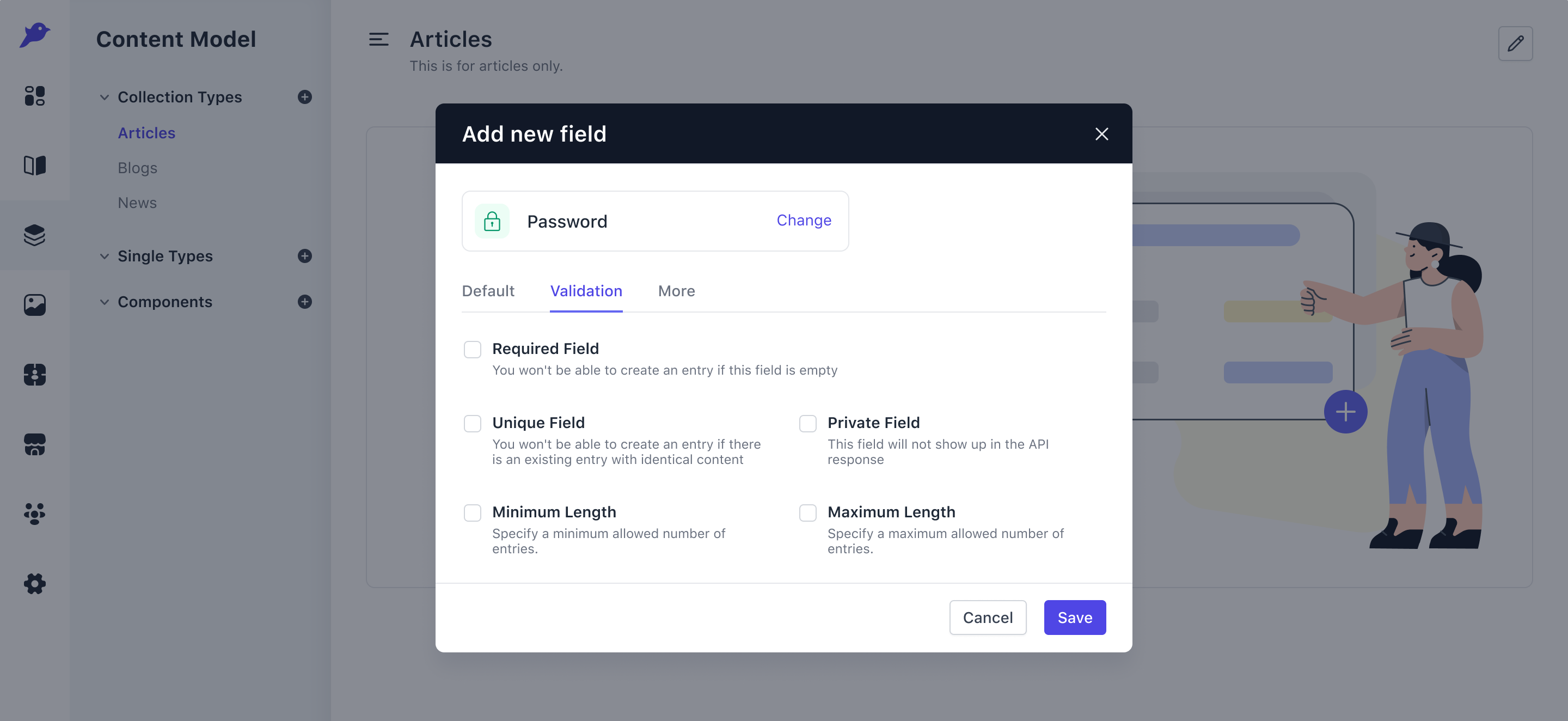Switch to the Default tab

(x=488, y=291)
